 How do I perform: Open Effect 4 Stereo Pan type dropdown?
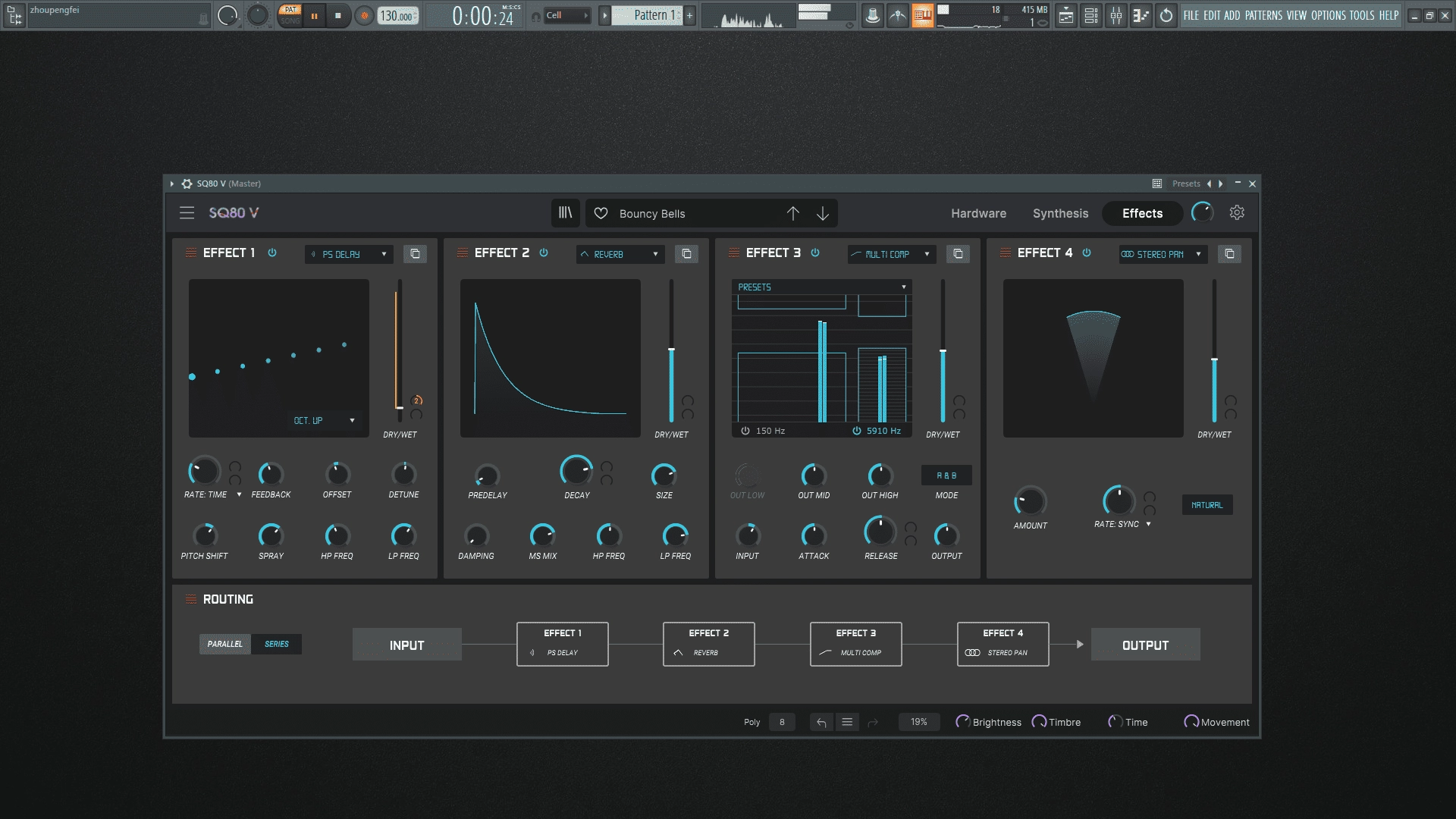click(x=1163, y=254)
